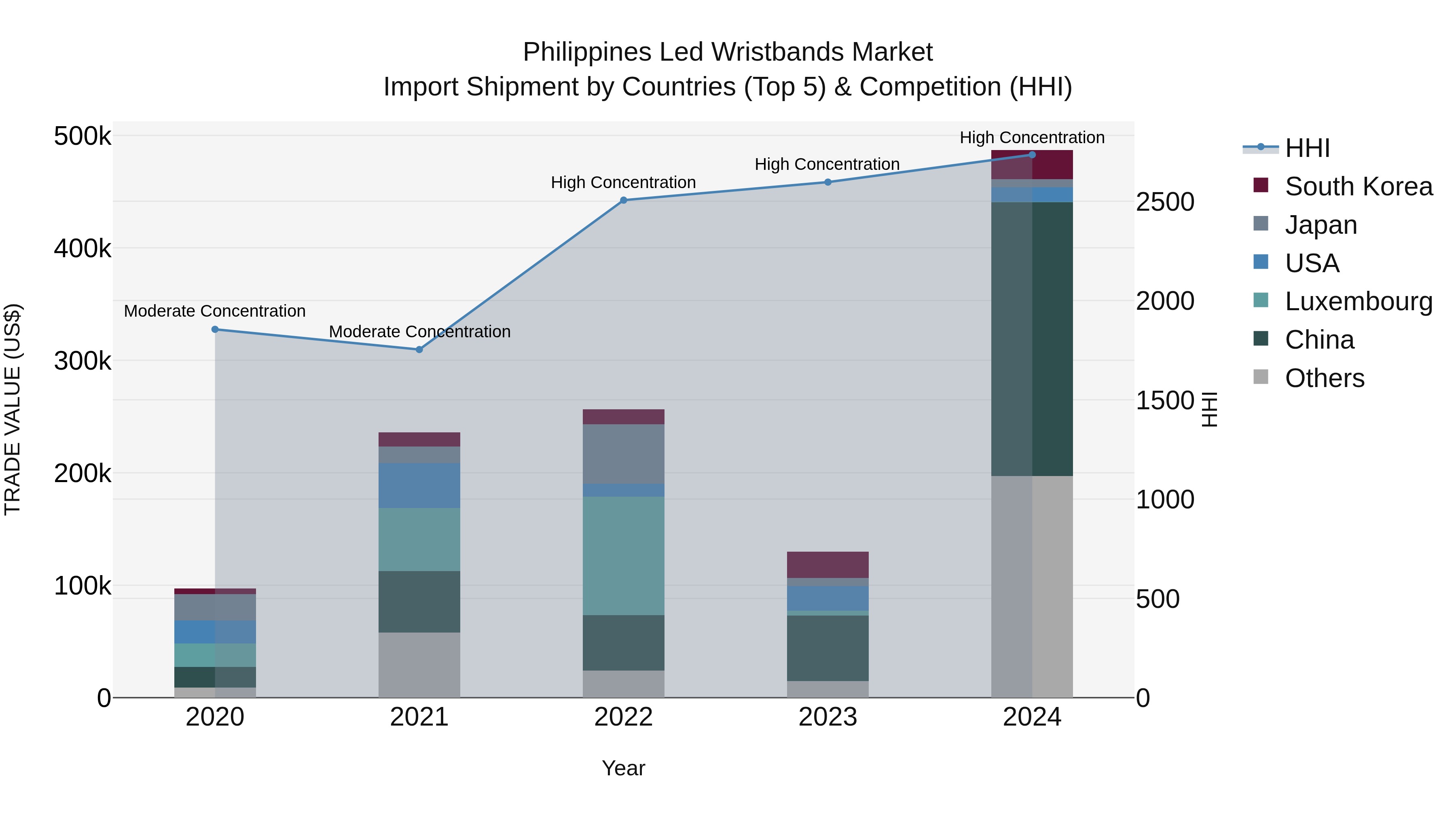Image resolution: width=1456 pixels, height=819 pixels.
Task: Select the USA segment of 2021 bar
Action: 419,485
